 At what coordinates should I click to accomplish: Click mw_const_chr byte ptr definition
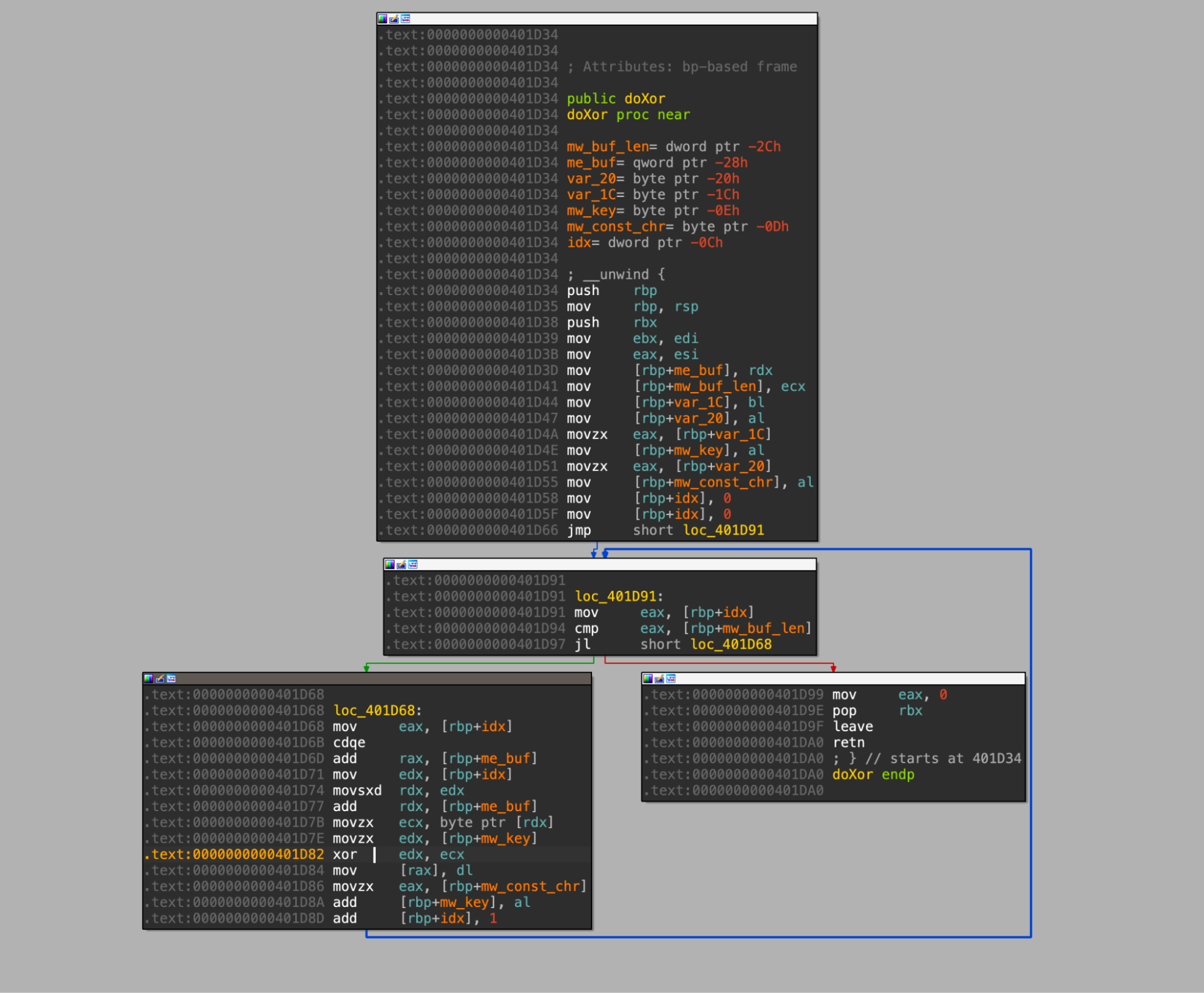tap(678, 226)
